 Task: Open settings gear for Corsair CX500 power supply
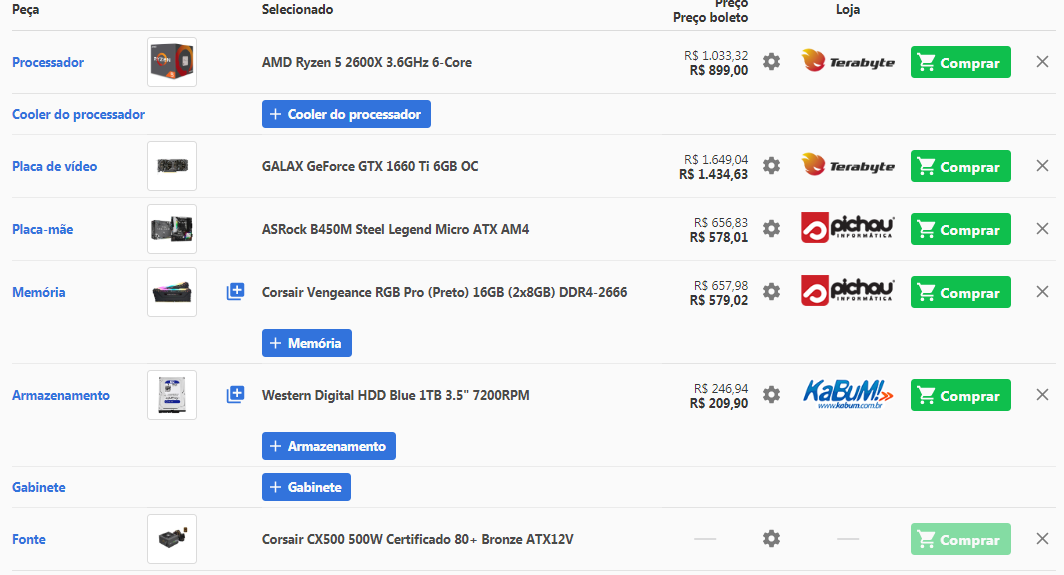click(771, 539)
